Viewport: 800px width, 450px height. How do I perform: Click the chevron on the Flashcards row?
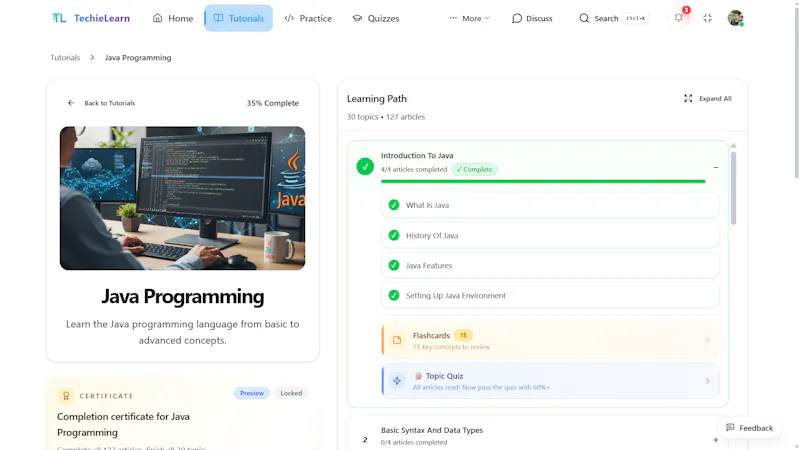(x=708, y=340)
